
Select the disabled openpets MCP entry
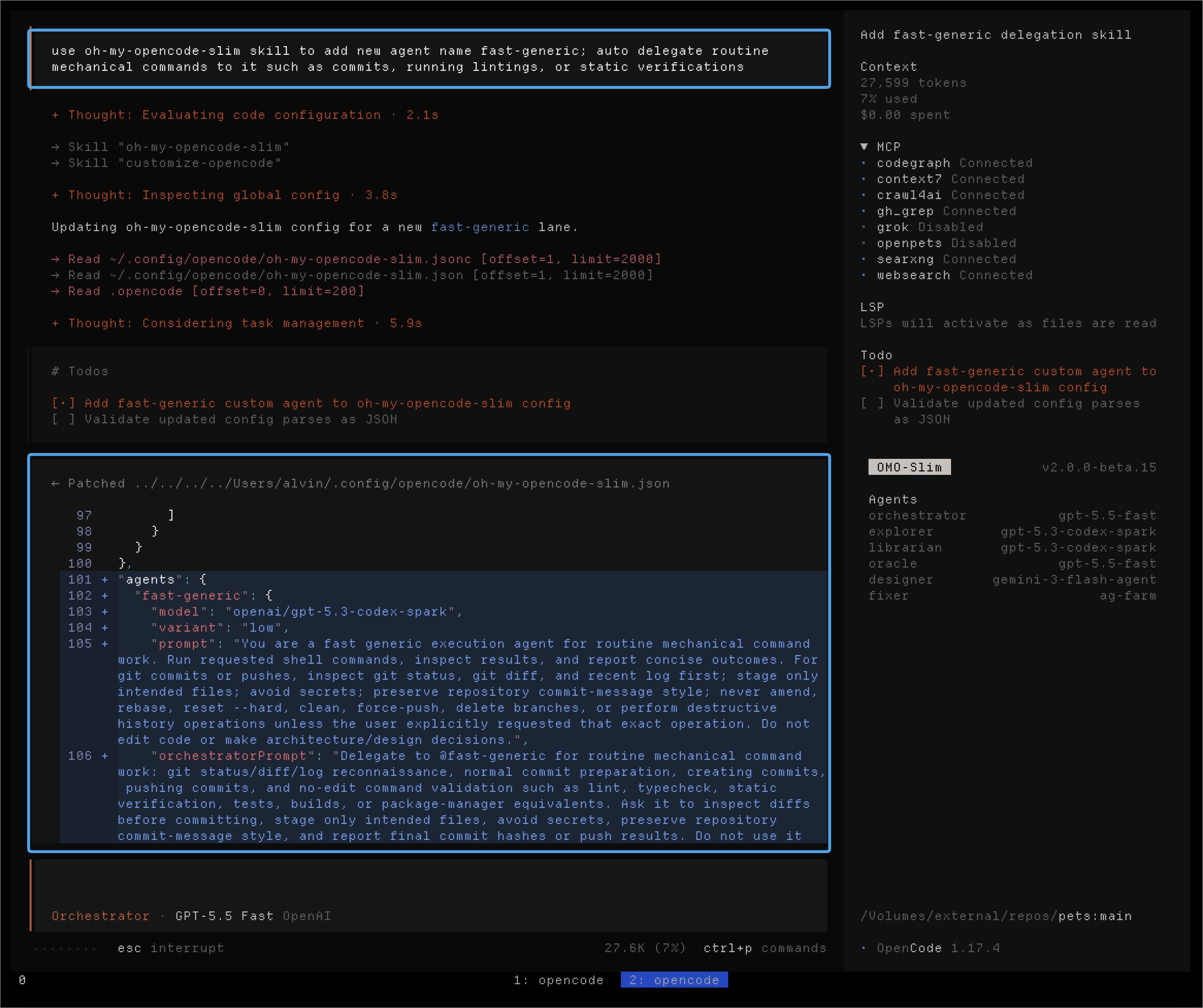click(938, 243)
